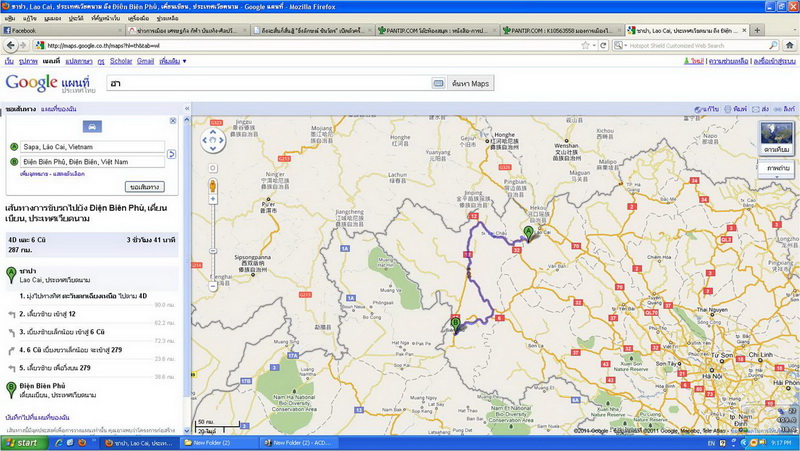Pick the Street View pegman icon
The width and height of the screenshot is (800, 451).
(213, 186)
